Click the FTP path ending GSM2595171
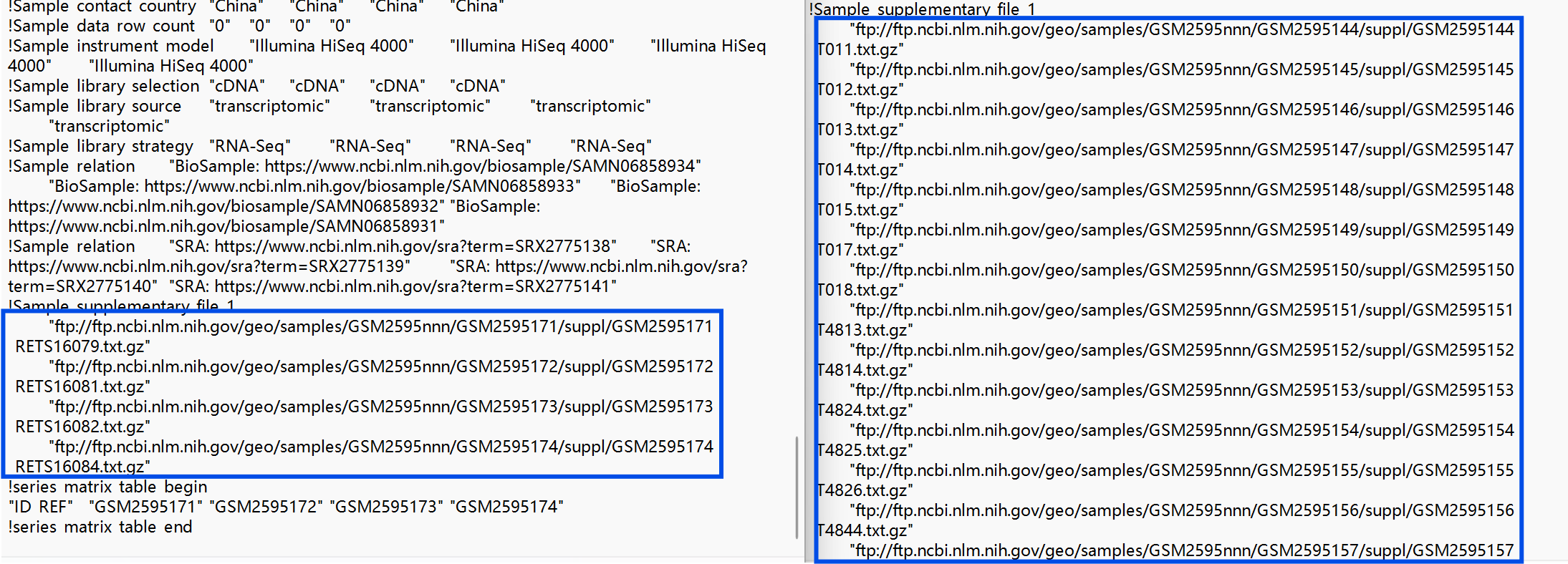Image resolution: width=1568 pixels, height=564 pixels. tap(383, 326)
